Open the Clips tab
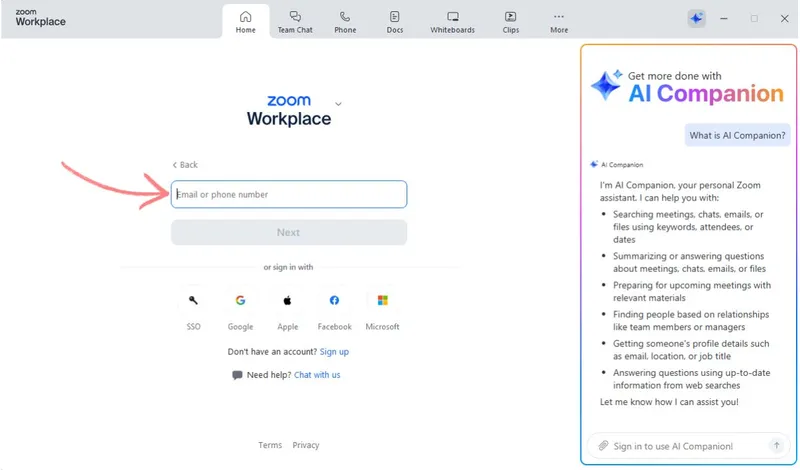The width and height of the screenshot is (800, 470). coord(510,21)
